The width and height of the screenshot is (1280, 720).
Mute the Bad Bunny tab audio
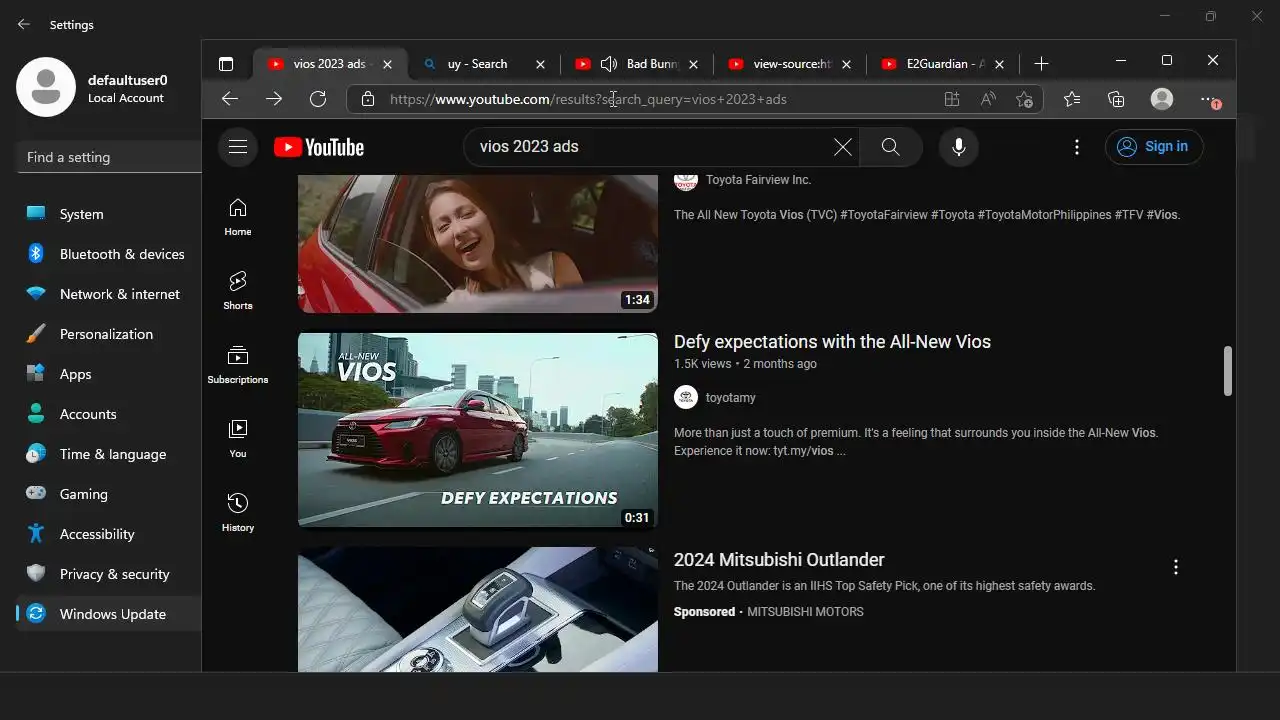pyautogui.click(x=609, y=64)
